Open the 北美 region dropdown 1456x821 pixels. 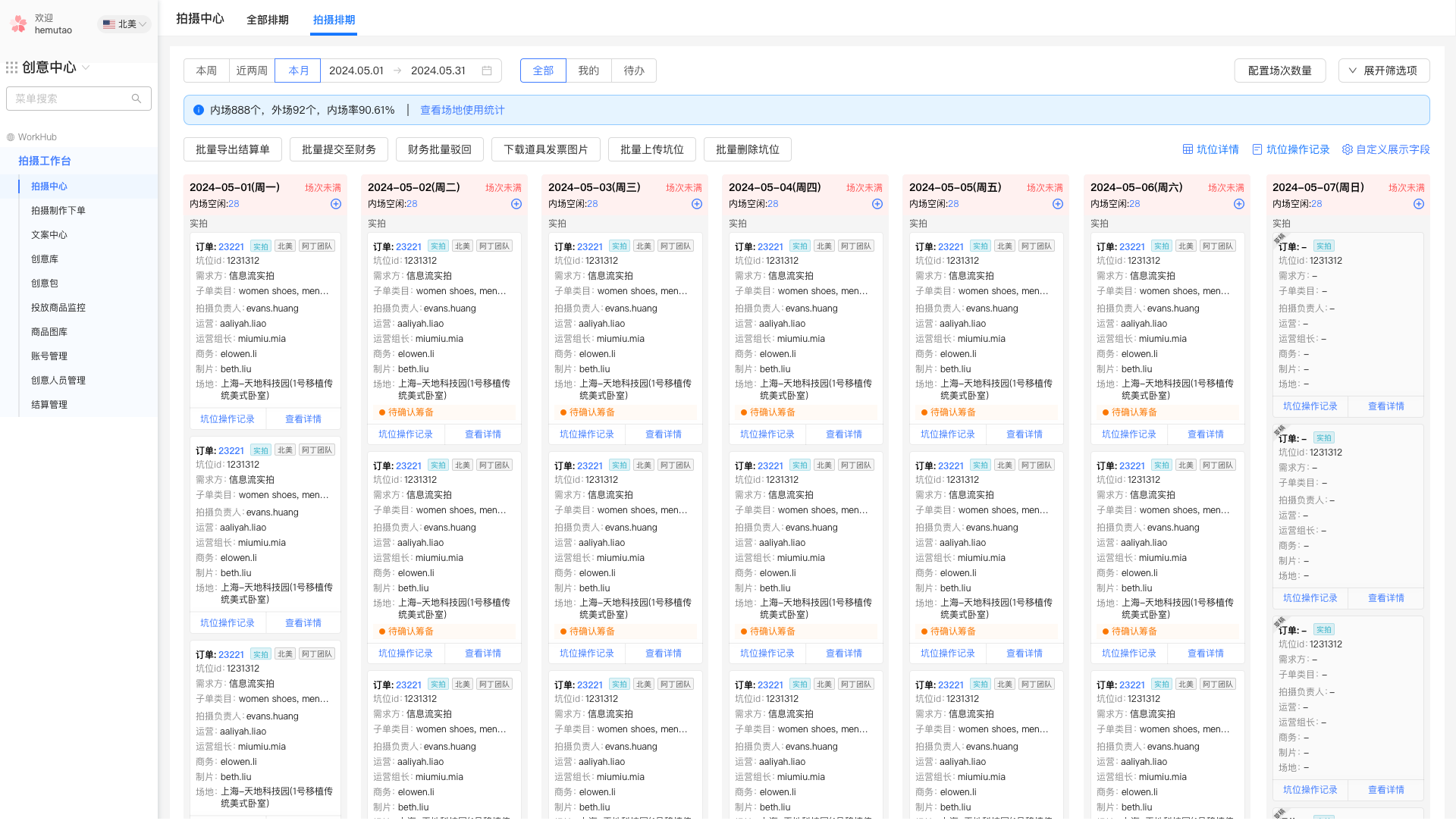point(125,24)
